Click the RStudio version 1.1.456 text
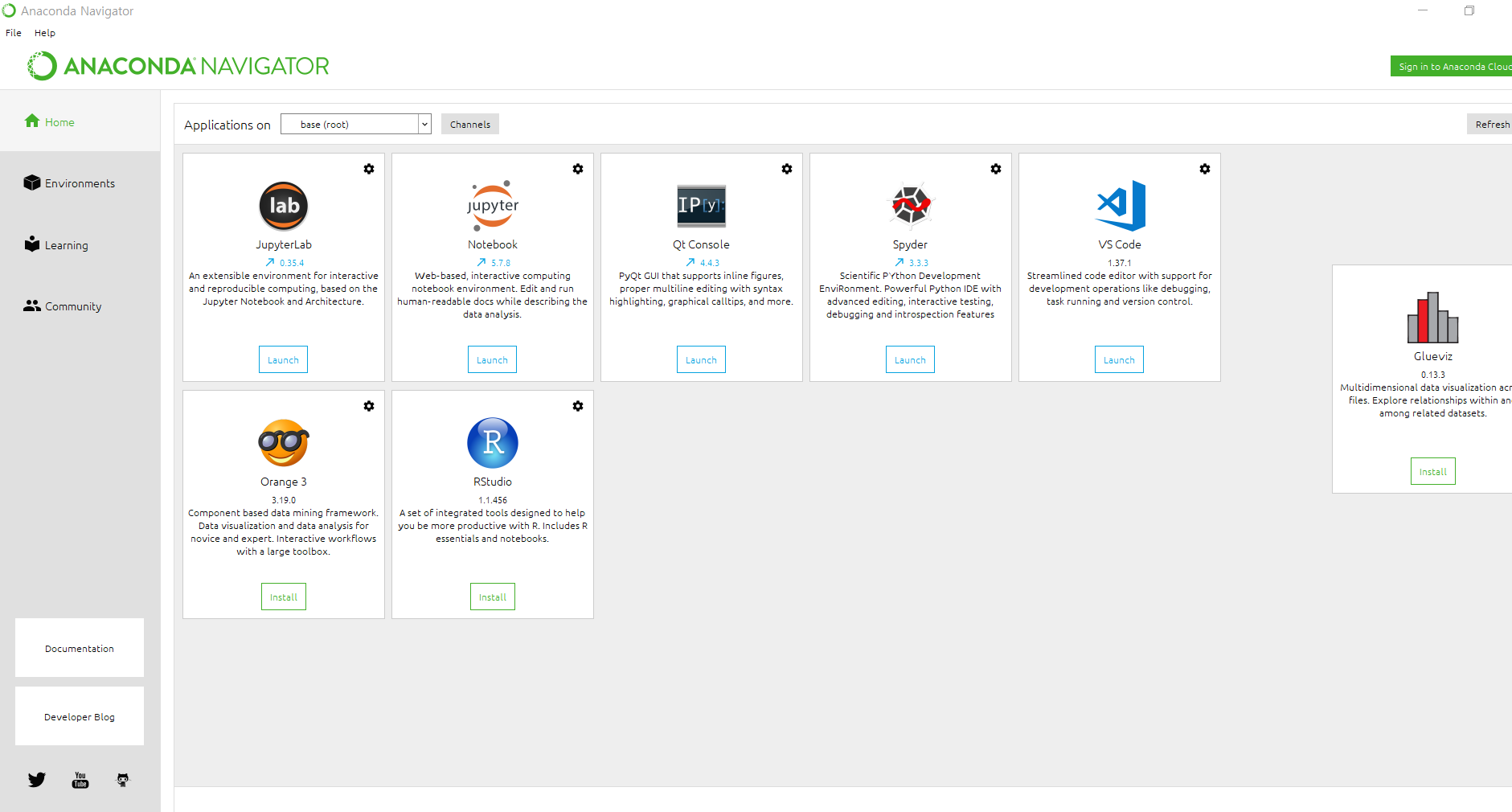This screenshot has width=1512, height=812. click(x=493, y=500)
